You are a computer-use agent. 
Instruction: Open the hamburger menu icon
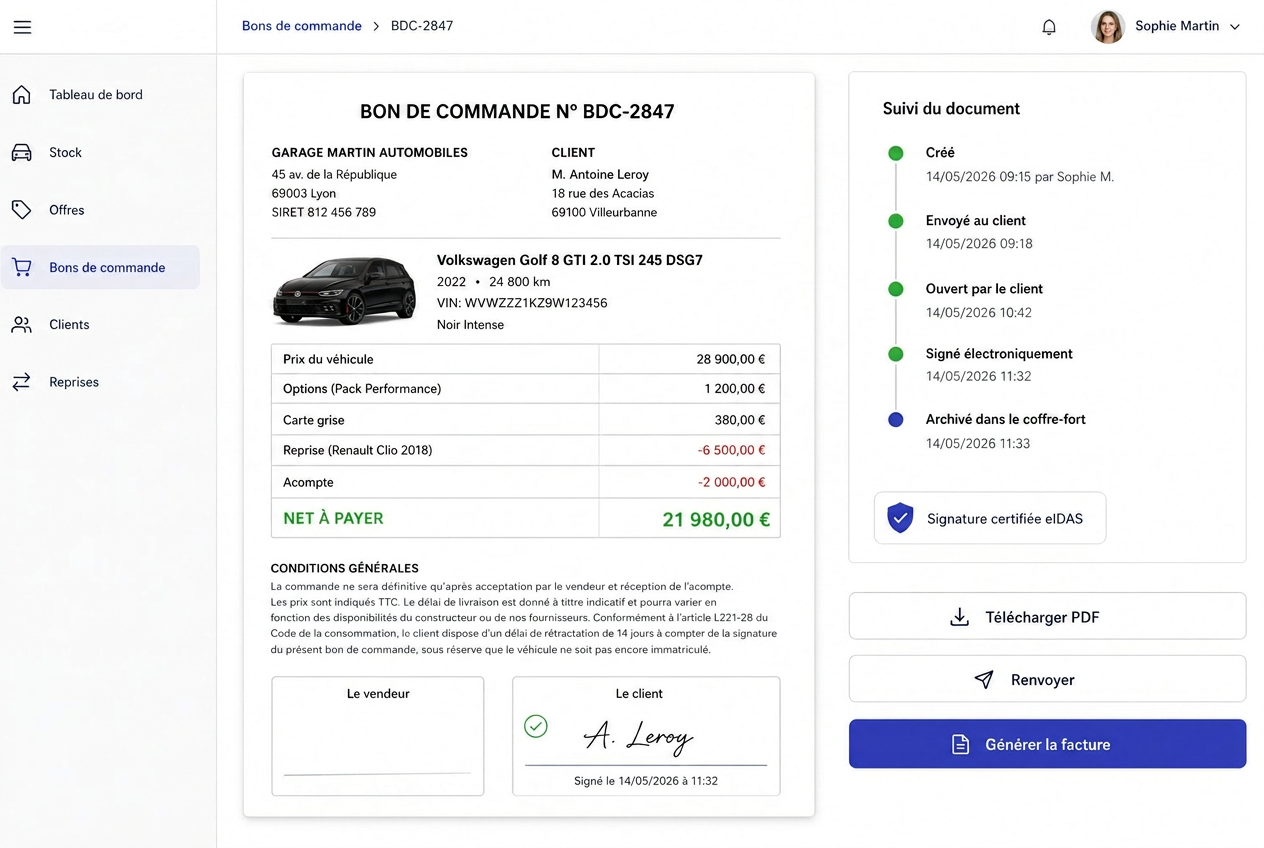point(22,27)
